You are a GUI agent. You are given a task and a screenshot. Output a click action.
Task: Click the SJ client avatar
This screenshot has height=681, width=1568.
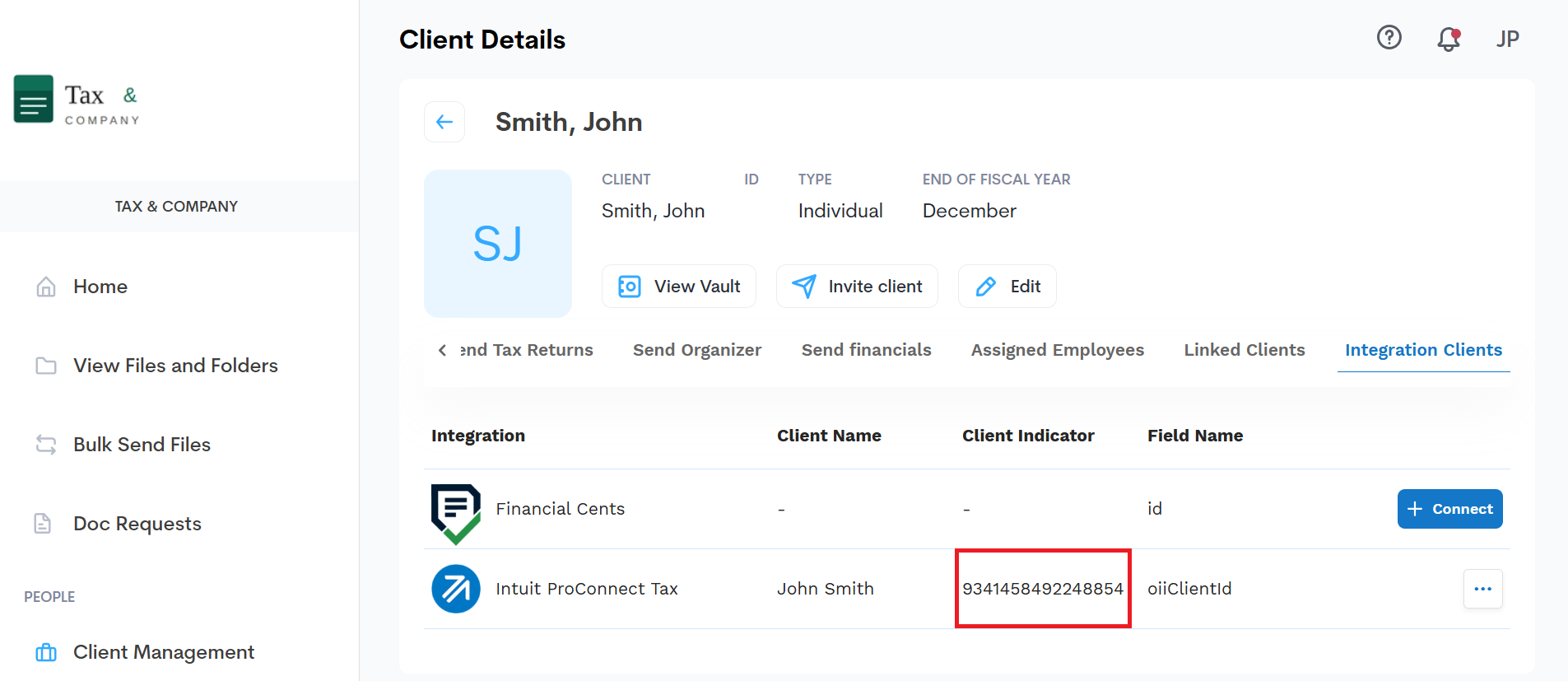pos(498,244)
